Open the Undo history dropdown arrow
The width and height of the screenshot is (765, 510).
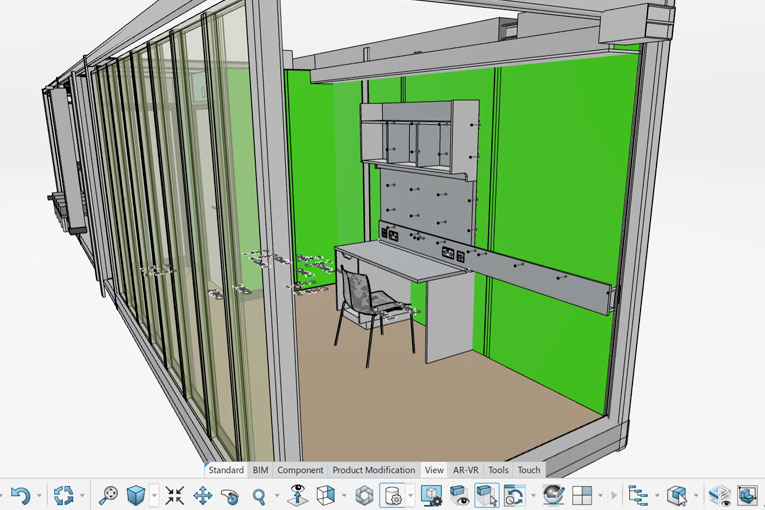coord(40,496)
